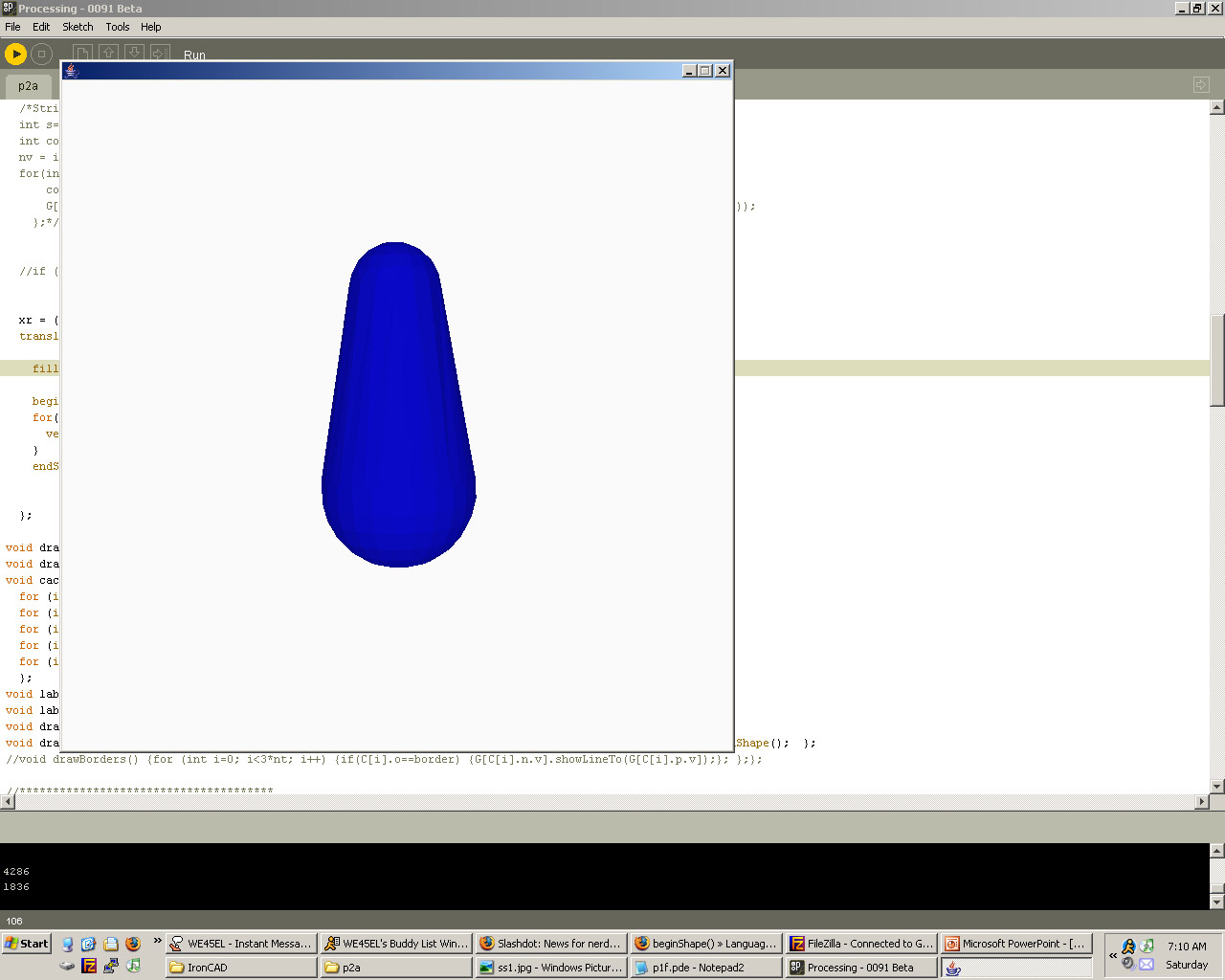Expand hidden system tray icons
This screenshot has width=1225, height=980.
[x=1112, y=955]
